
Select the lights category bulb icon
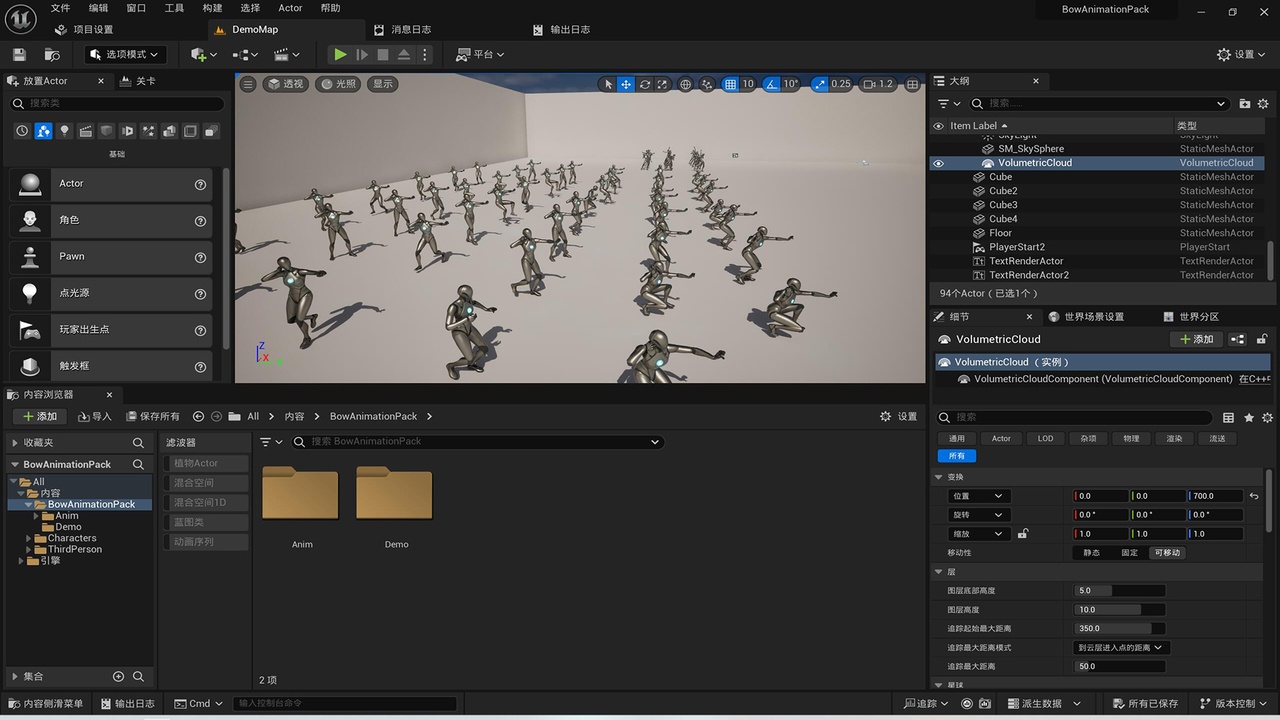(64, 131)
